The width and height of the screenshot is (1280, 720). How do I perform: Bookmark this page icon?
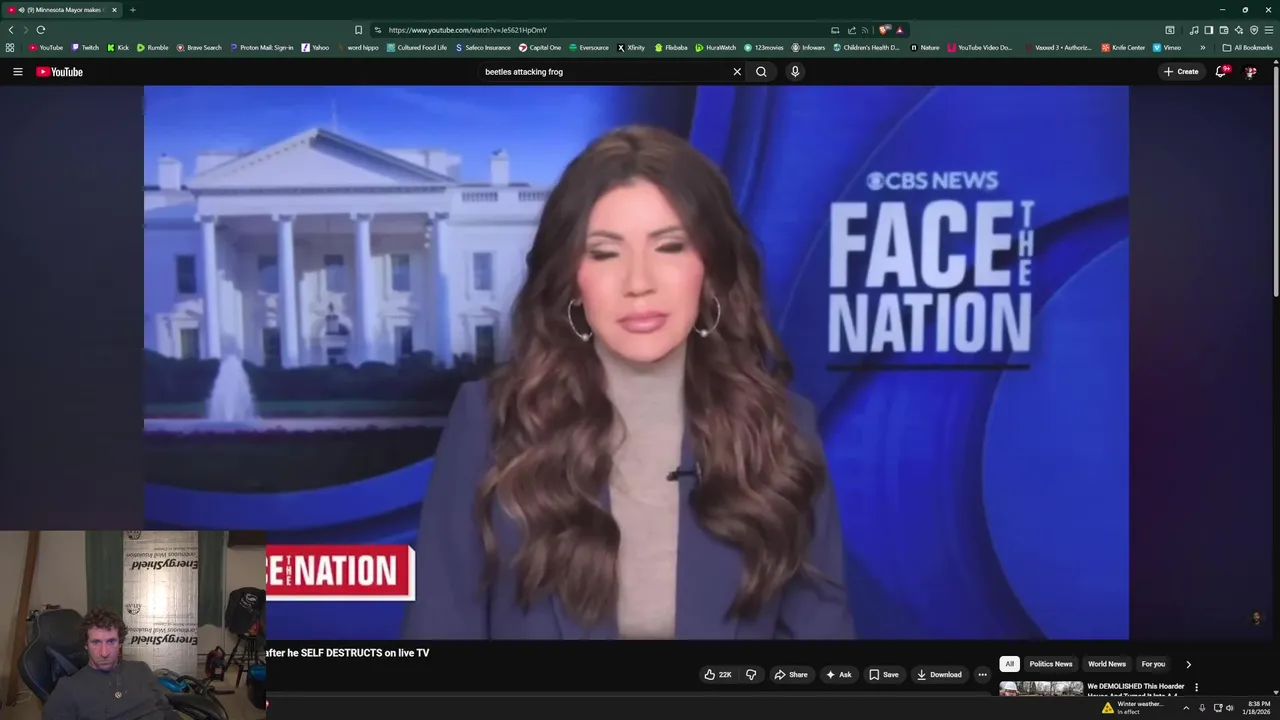click(358, 30)
